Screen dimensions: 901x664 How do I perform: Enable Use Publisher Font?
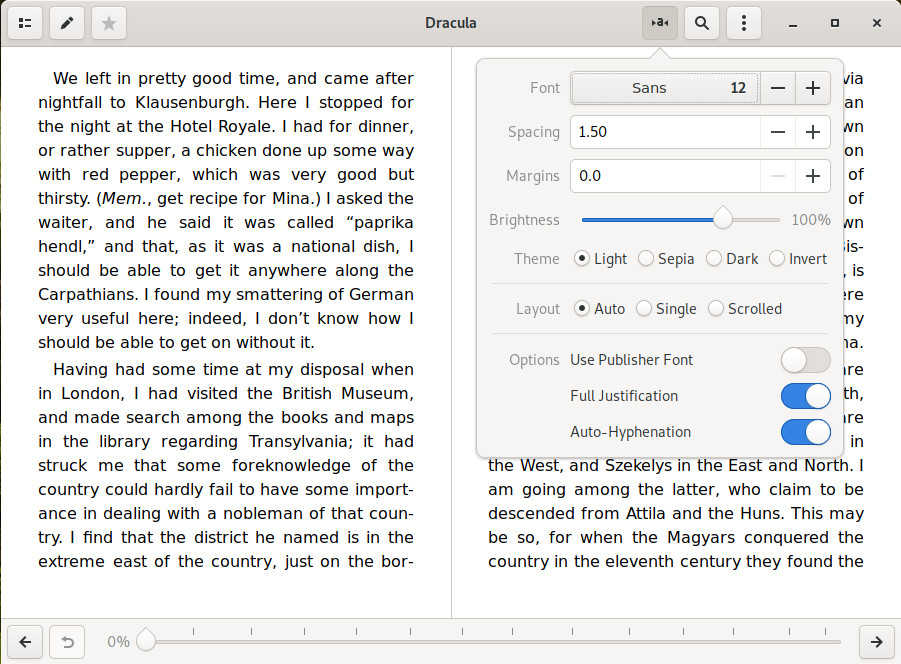(805, 360)
